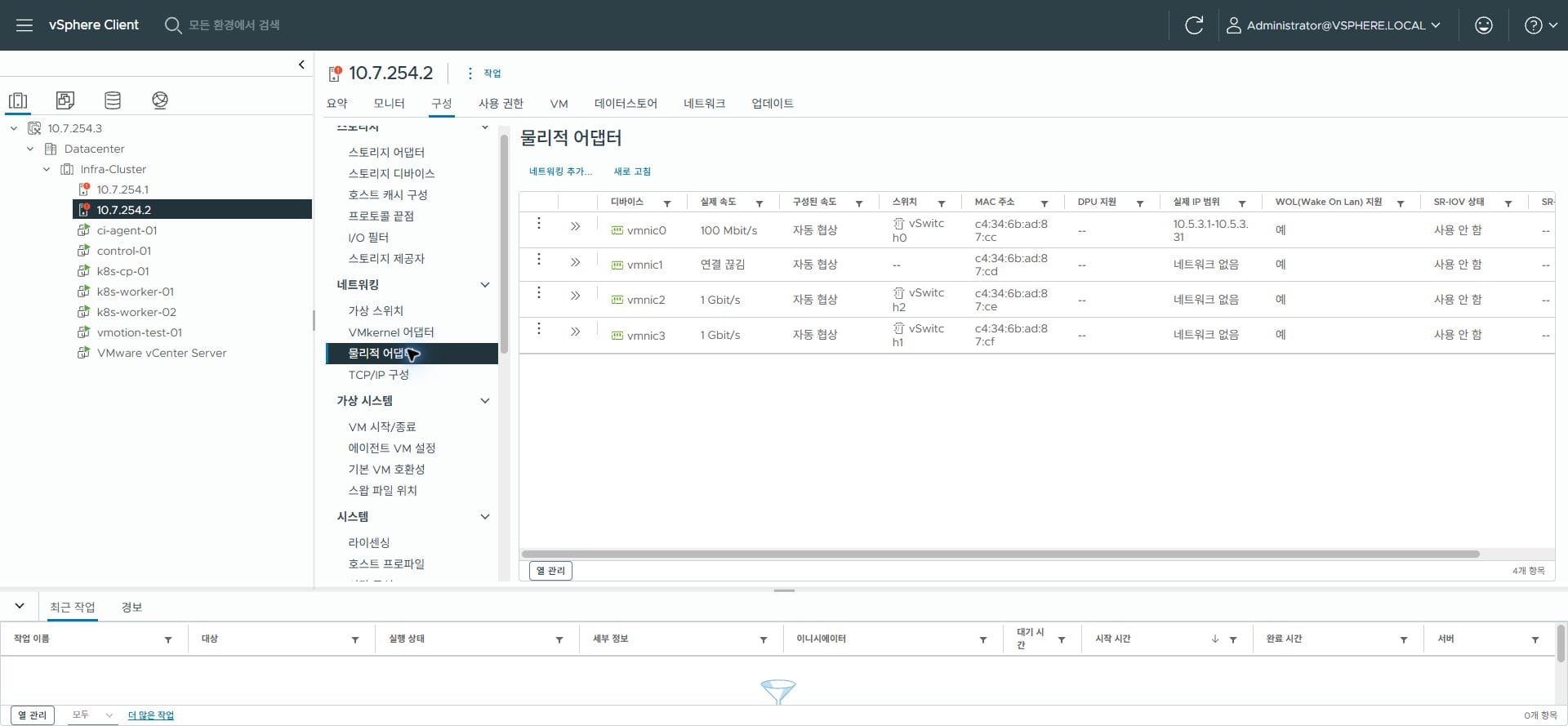Select the k8s-worker-01 VM in the tree
Viewport: 1568px width, 726px height.
(x=136, y=292)
